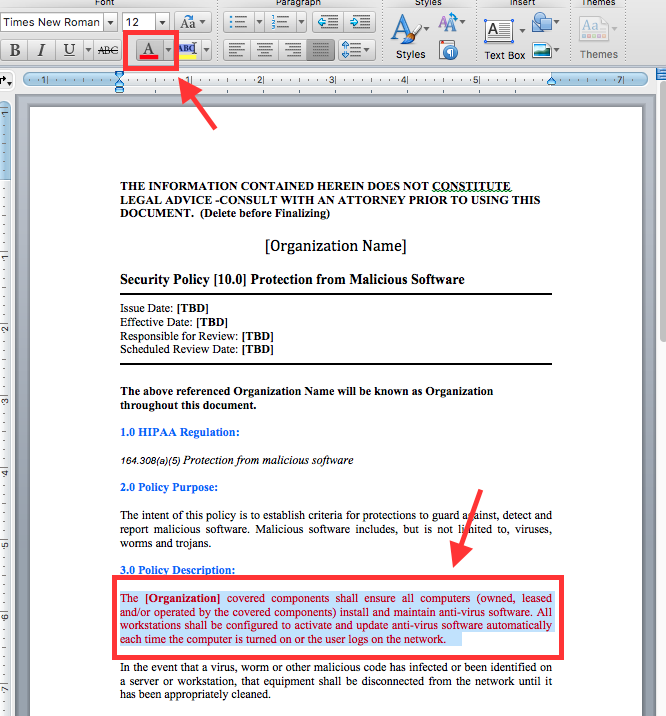
Task: Align text left
Action: tap(236, 50)
